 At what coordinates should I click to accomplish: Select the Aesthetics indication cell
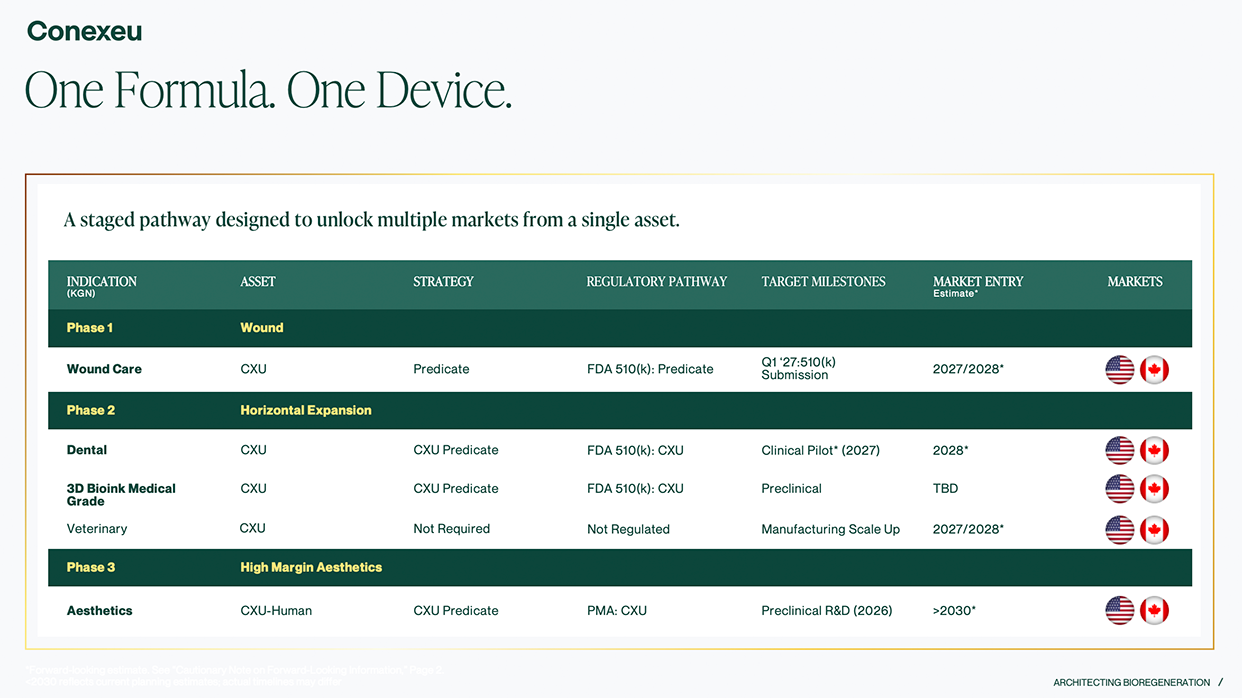pyautogui.click(x=99, y=610)
